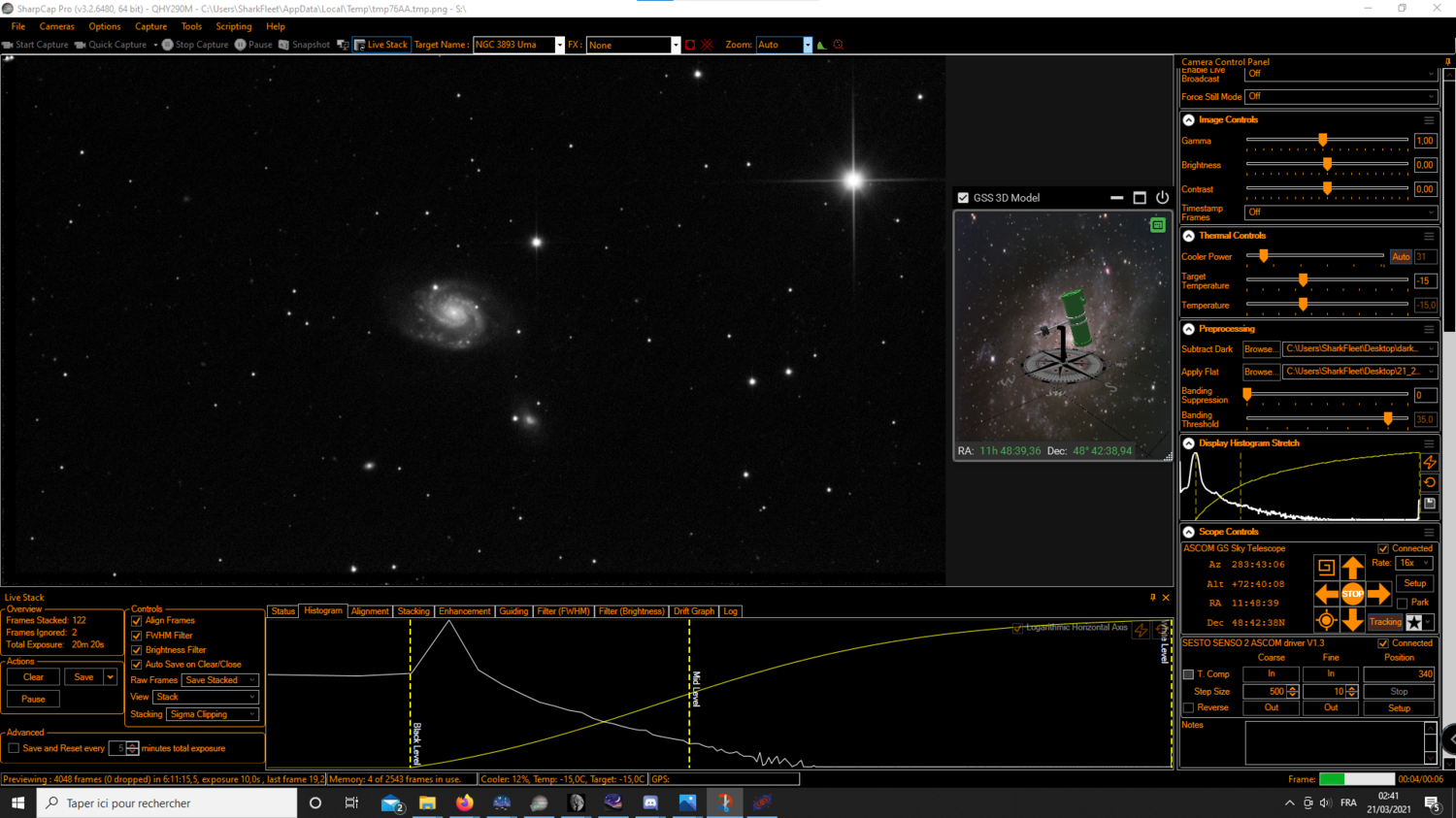Screen dimensions: 1456x818
Task: Change the Stacking method dropdown from Sigma Clipping
Action: point(212,714)
